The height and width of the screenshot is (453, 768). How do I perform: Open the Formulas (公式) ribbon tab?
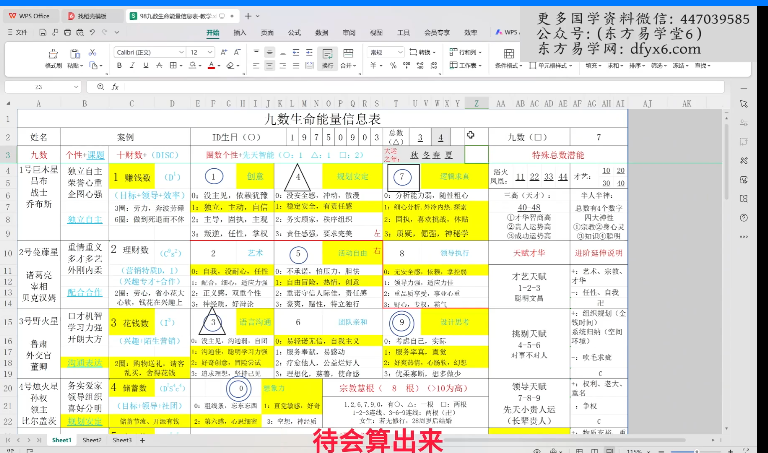click(x=294, y=33)
